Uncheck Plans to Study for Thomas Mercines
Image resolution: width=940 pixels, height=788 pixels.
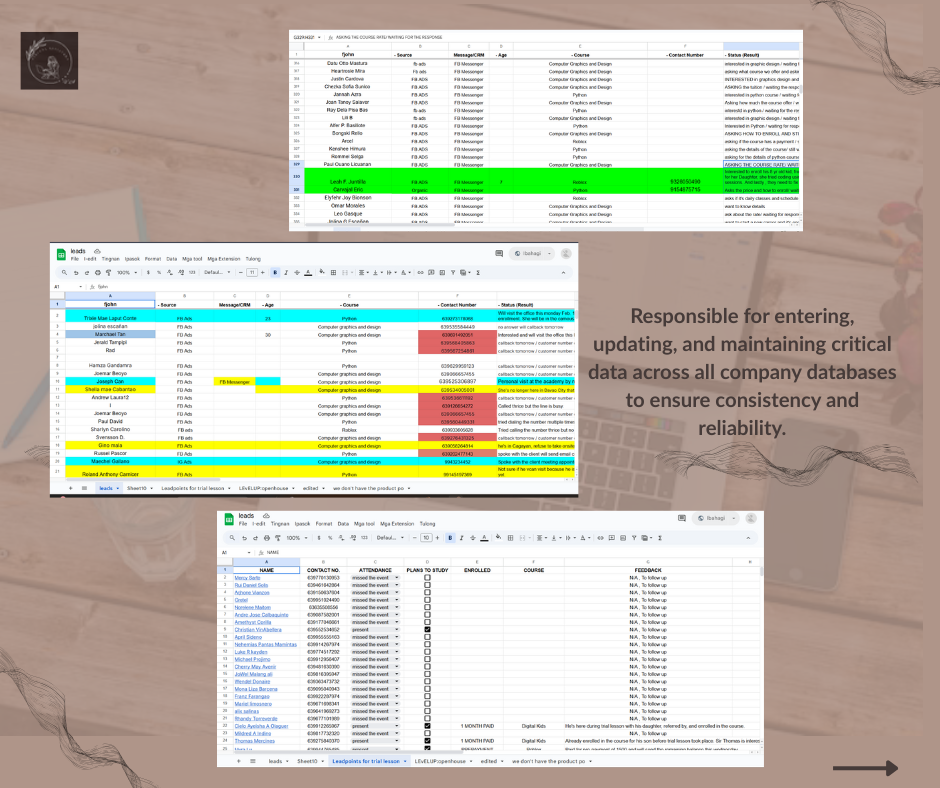point(427,741)
